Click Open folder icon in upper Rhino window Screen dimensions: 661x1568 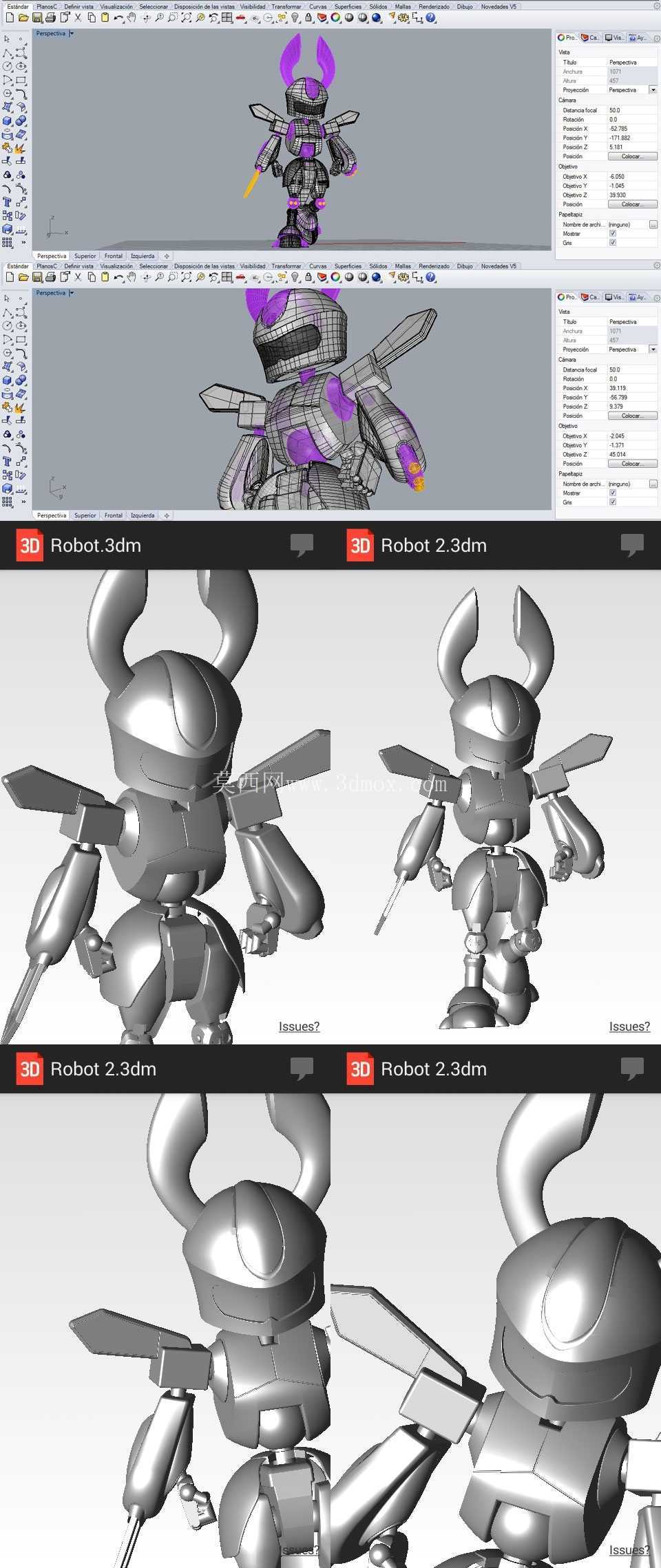point(23,18)
